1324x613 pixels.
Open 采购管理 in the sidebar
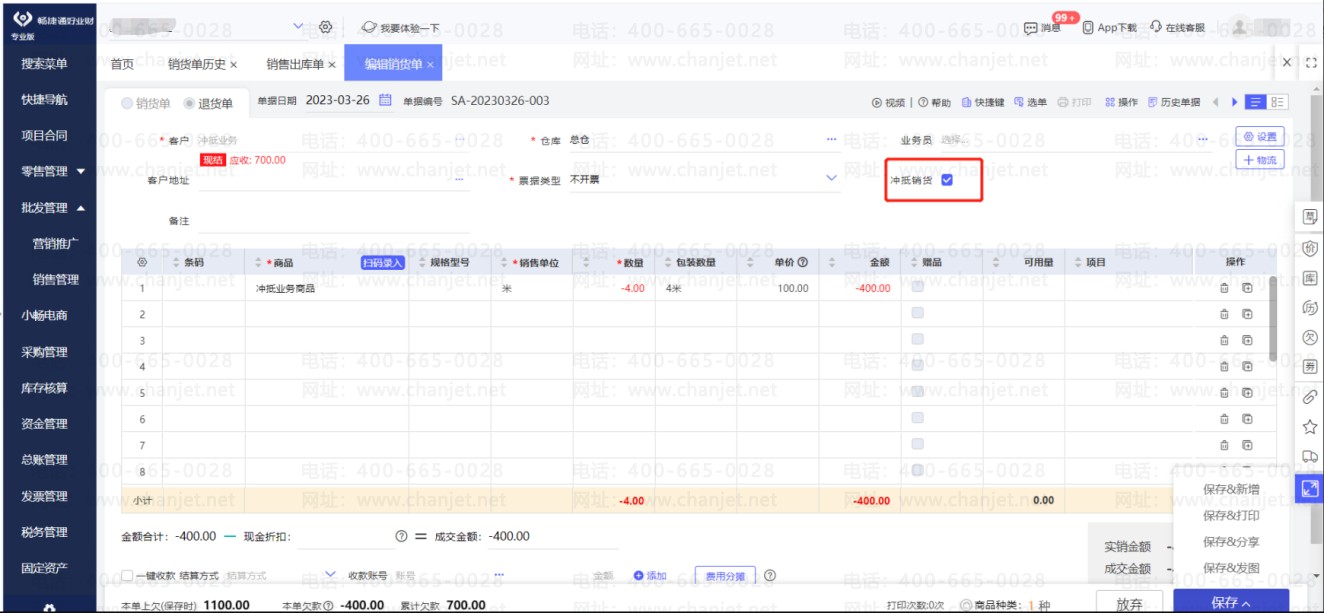point(44,352)
